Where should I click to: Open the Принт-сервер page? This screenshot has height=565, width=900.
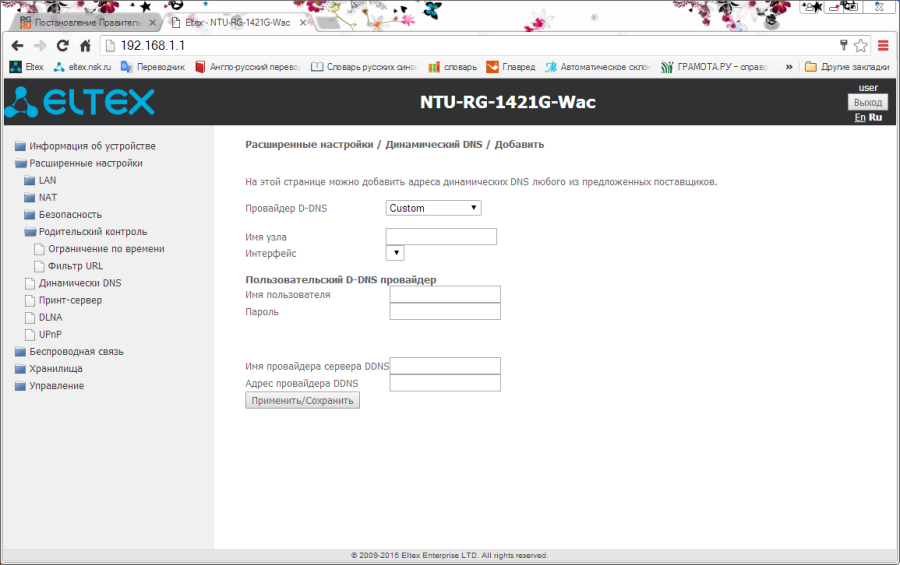(x=63, y=300)
